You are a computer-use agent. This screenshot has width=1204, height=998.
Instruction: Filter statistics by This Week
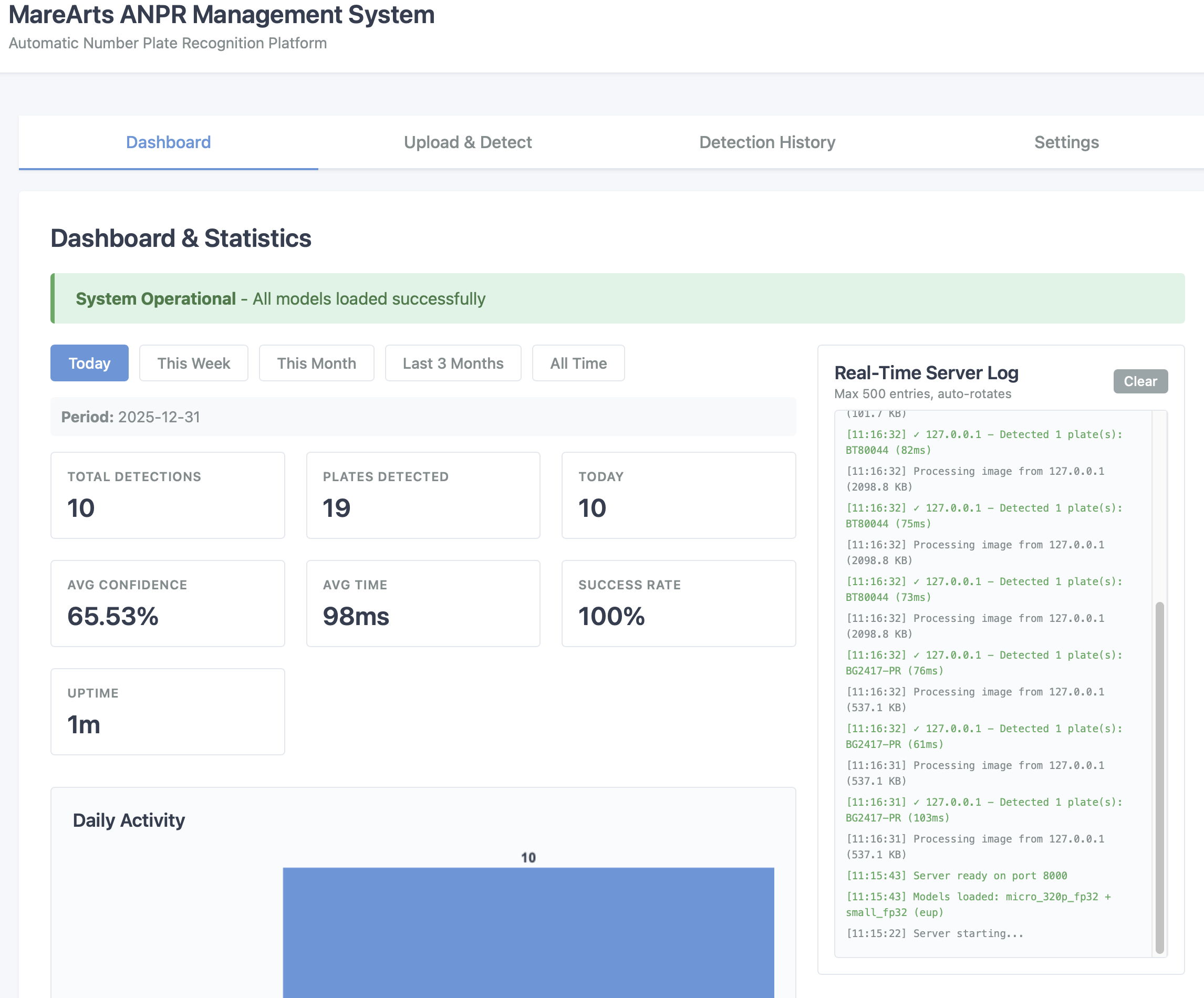(194, 363)
